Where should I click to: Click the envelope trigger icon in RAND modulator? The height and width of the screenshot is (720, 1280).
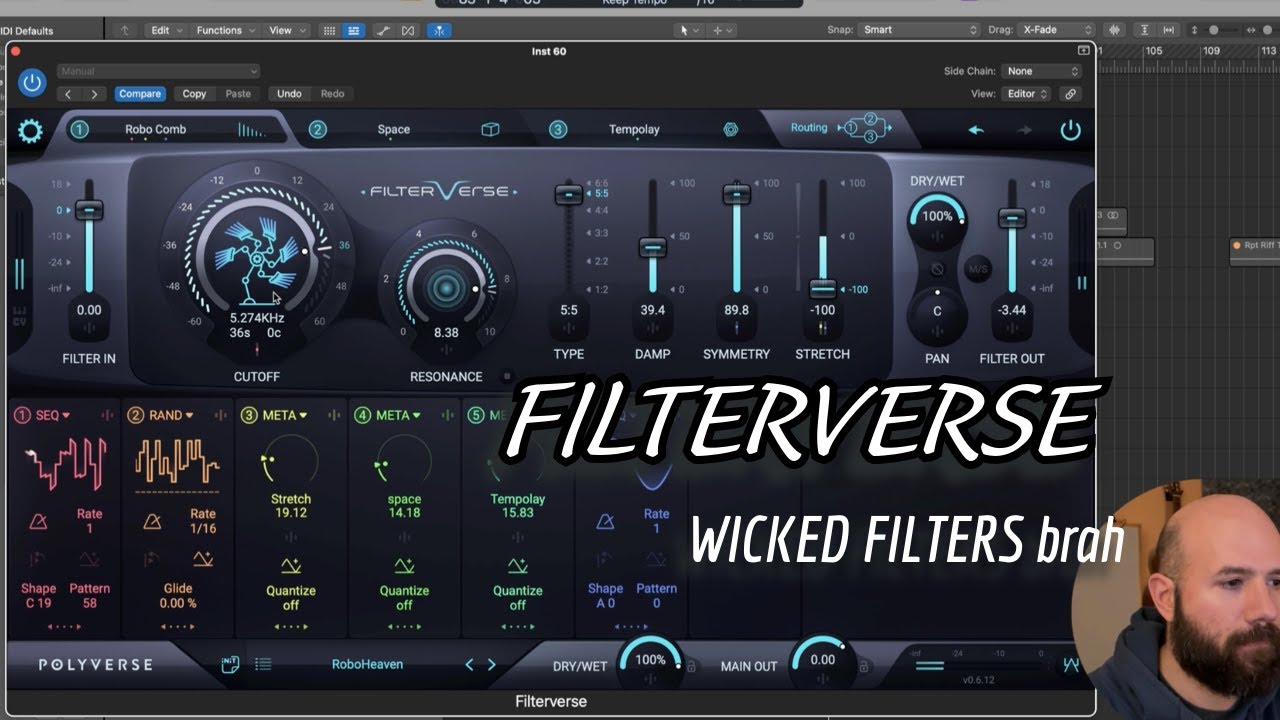pyautogui.click(x=203, y=558)
